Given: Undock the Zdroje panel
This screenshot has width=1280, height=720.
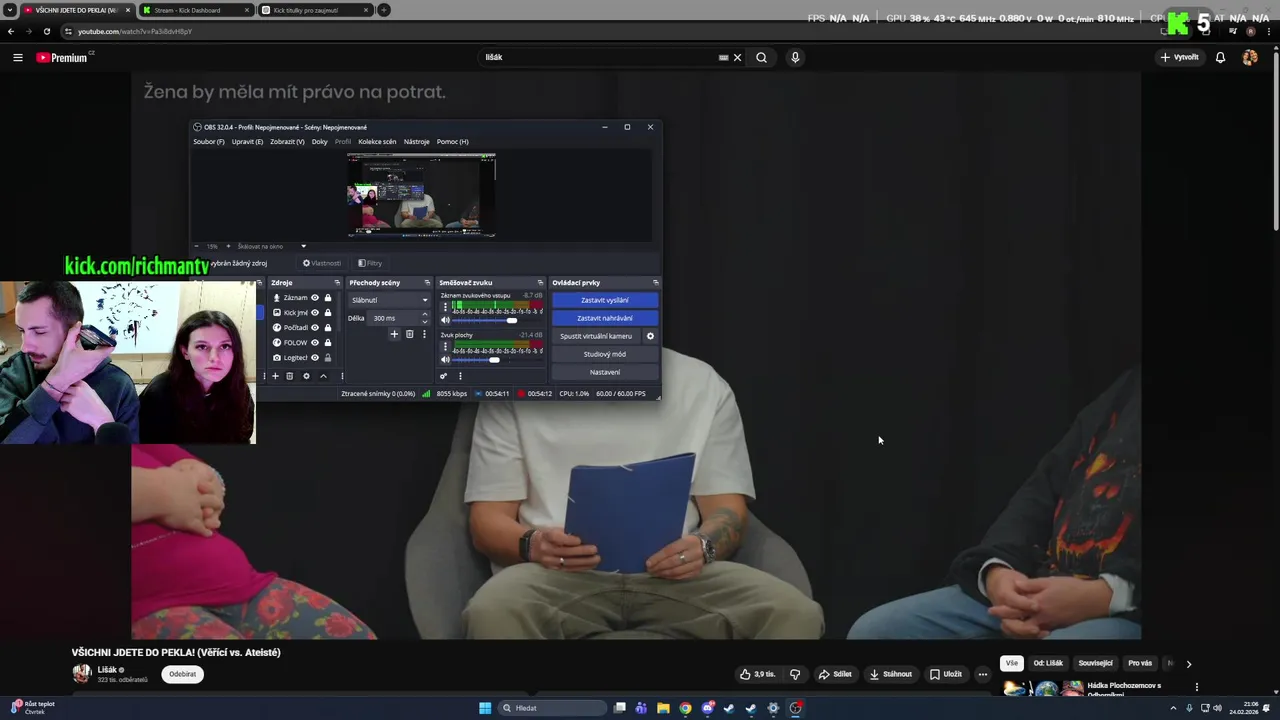Looking at the screenshot, I should 336,283.
